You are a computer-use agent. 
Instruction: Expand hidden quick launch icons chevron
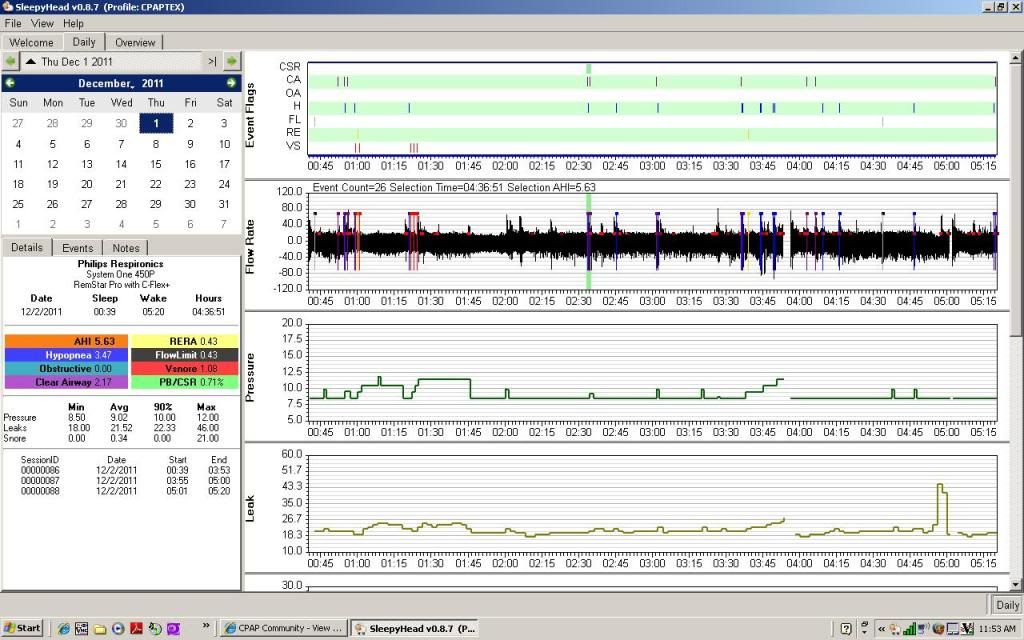coord(207,627)
